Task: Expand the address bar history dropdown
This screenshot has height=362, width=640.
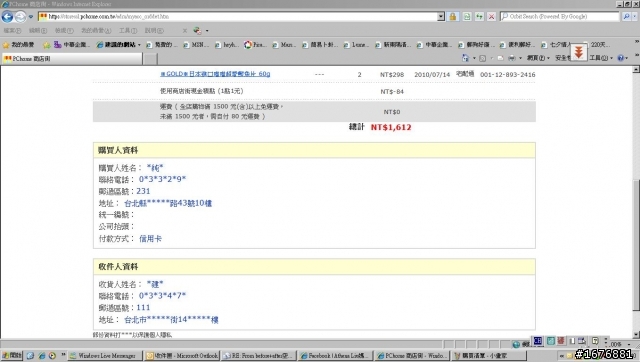Action: 441,16
